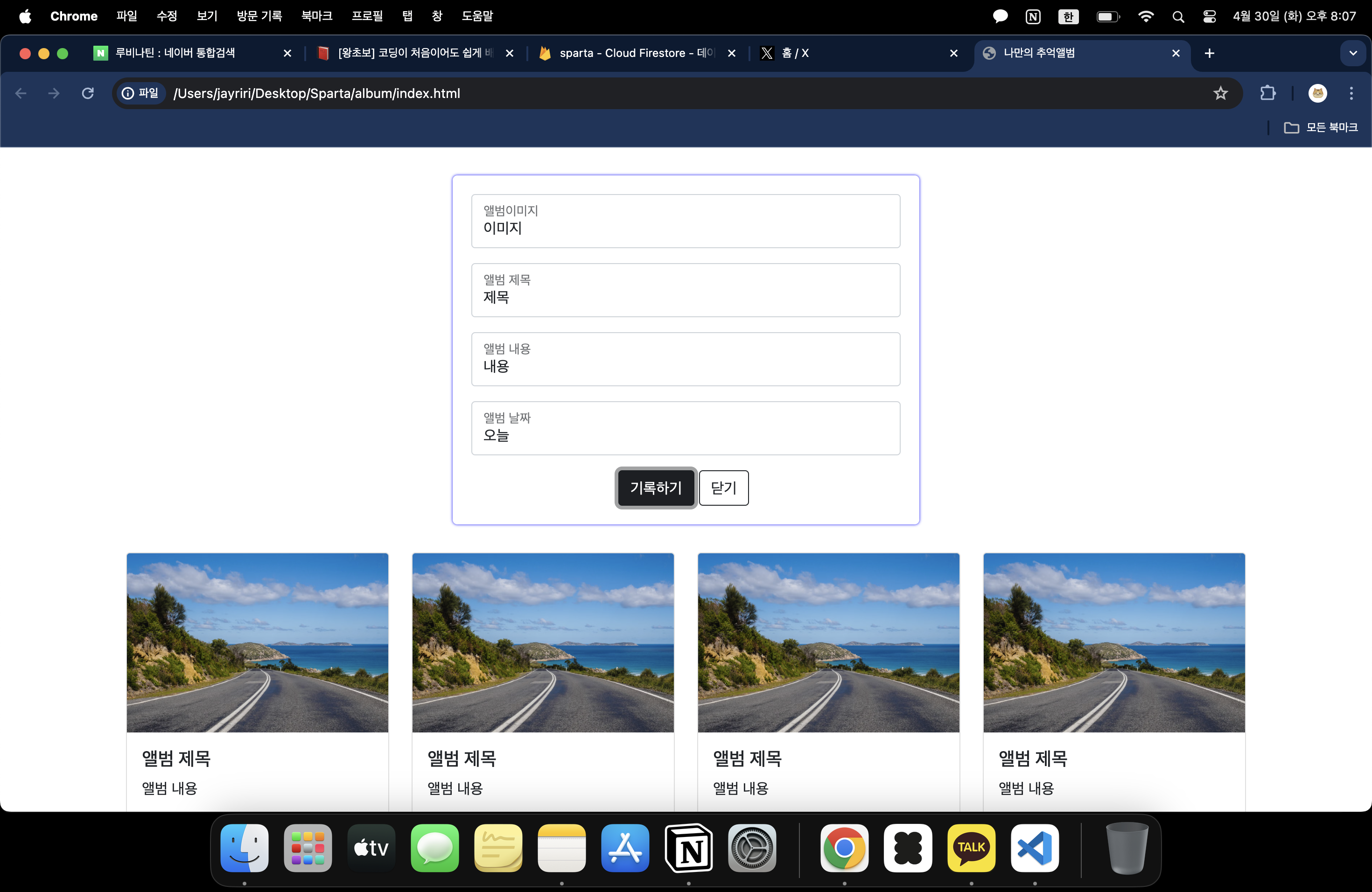Bookmark this page with the star icon
Viewport: 1372px width, 892px height.
[1220, 93]
